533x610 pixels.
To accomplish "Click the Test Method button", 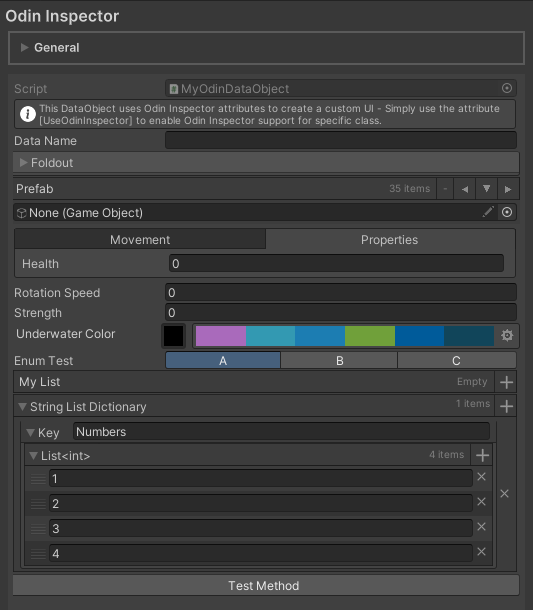I will pos(266,585).
